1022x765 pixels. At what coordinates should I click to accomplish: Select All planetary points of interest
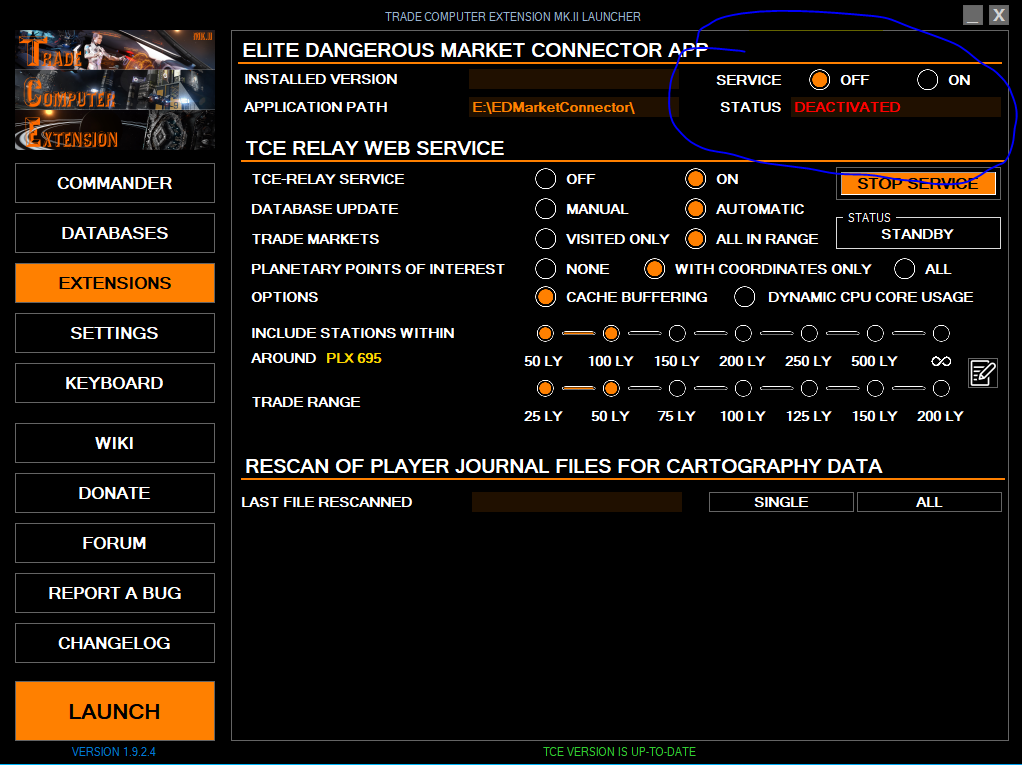point(905,268)
